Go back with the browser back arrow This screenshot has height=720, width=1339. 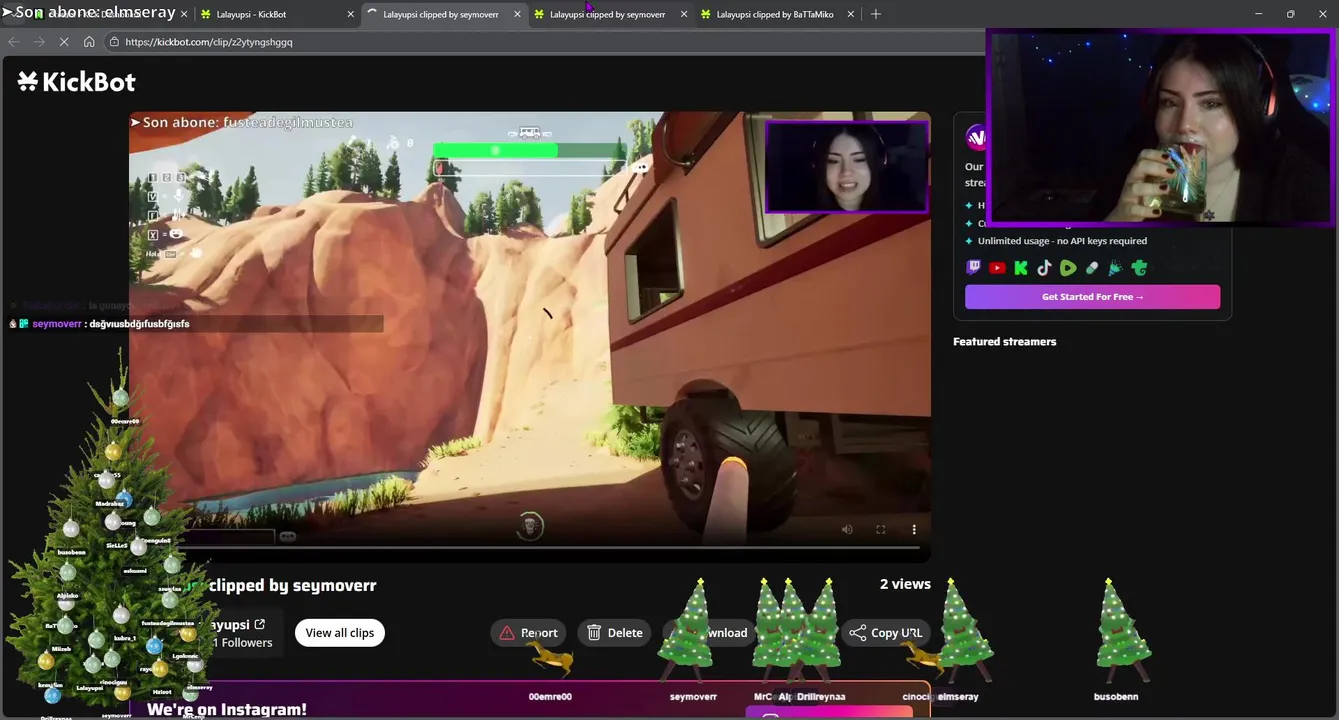(x=14, y=42)
